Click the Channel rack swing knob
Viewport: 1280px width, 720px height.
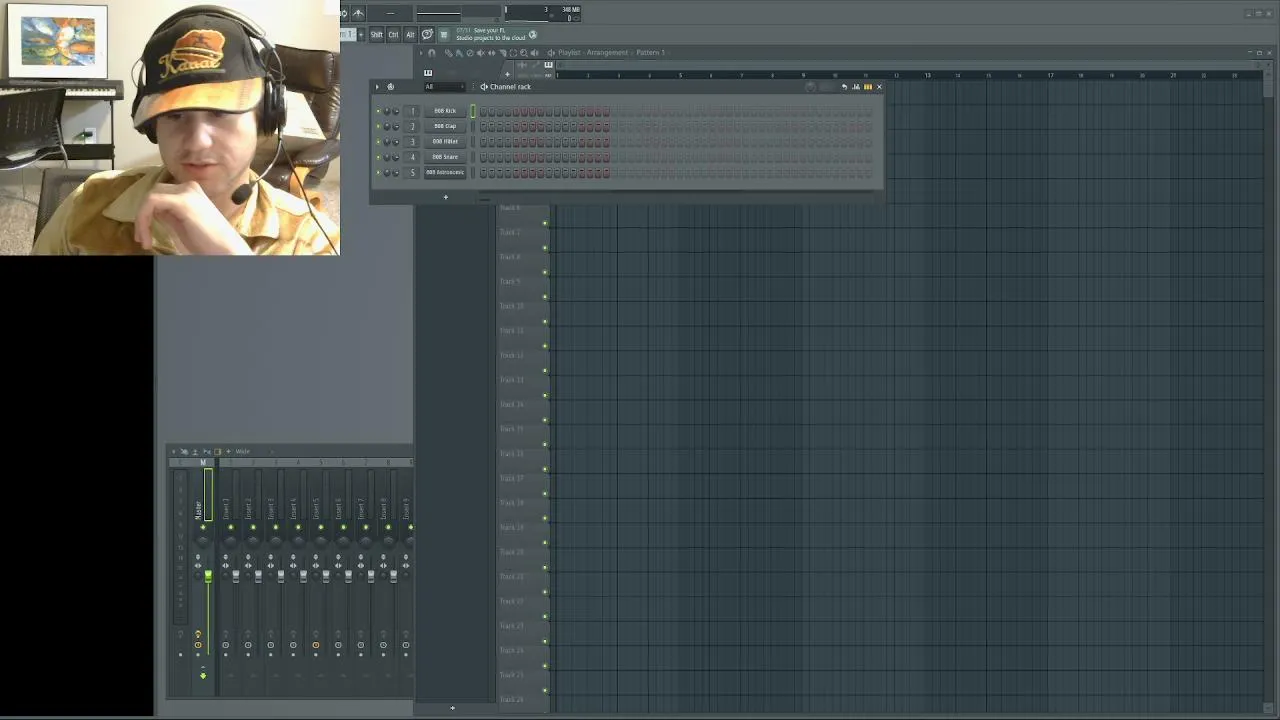pos(811,87)
